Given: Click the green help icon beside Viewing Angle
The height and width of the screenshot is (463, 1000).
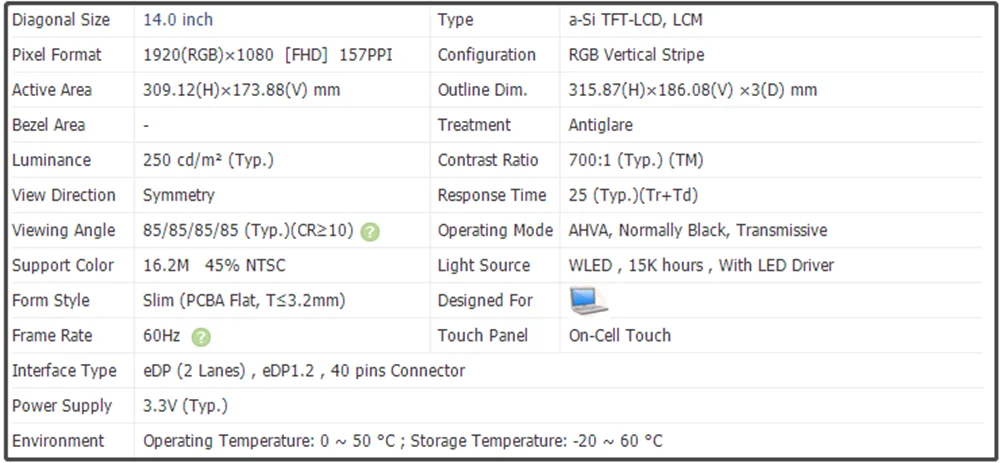Looking at the screenshot, I should (x=371, y=231).
